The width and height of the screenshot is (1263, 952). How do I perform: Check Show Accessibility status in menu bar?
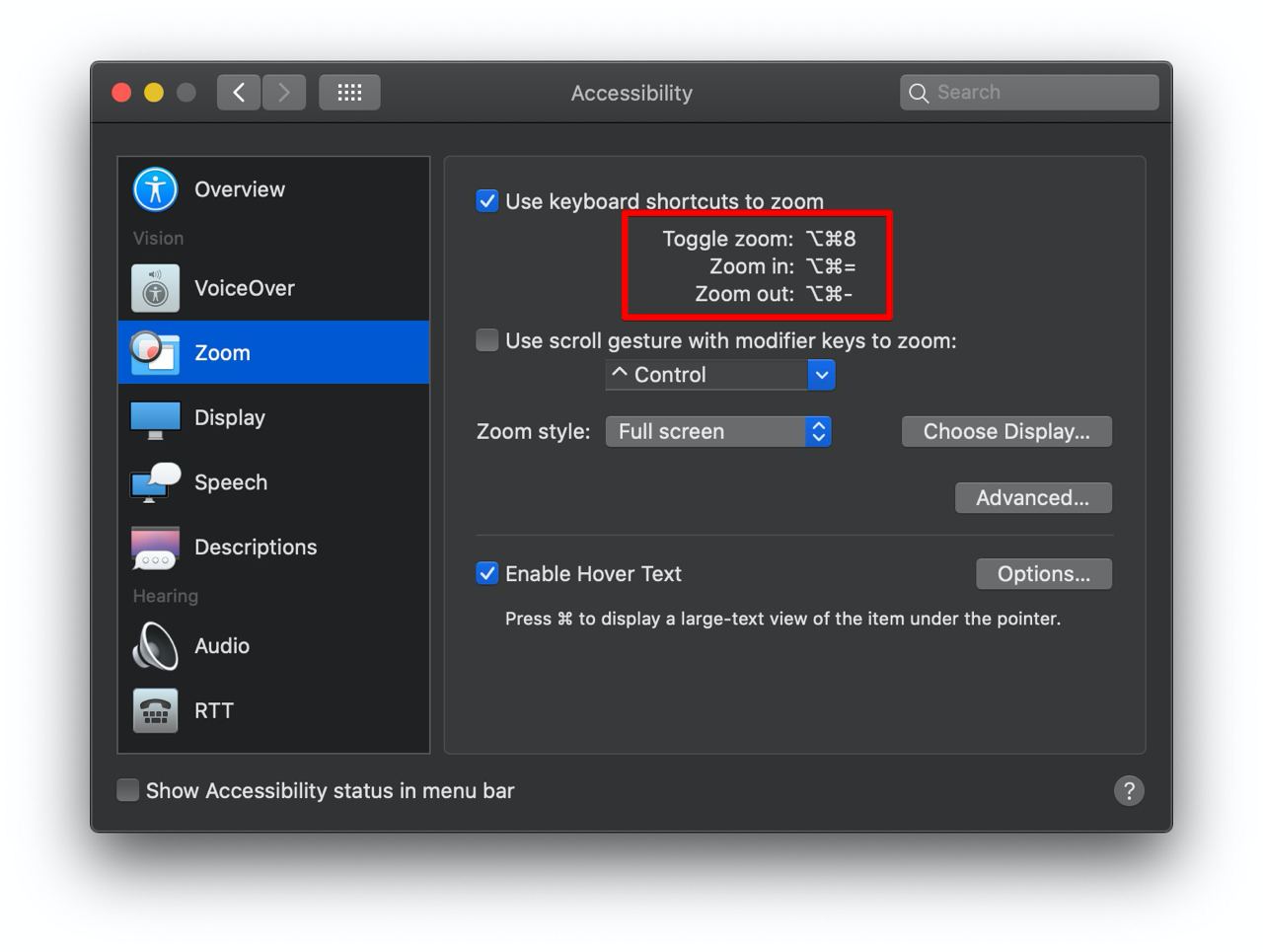(x=127, y=790)
